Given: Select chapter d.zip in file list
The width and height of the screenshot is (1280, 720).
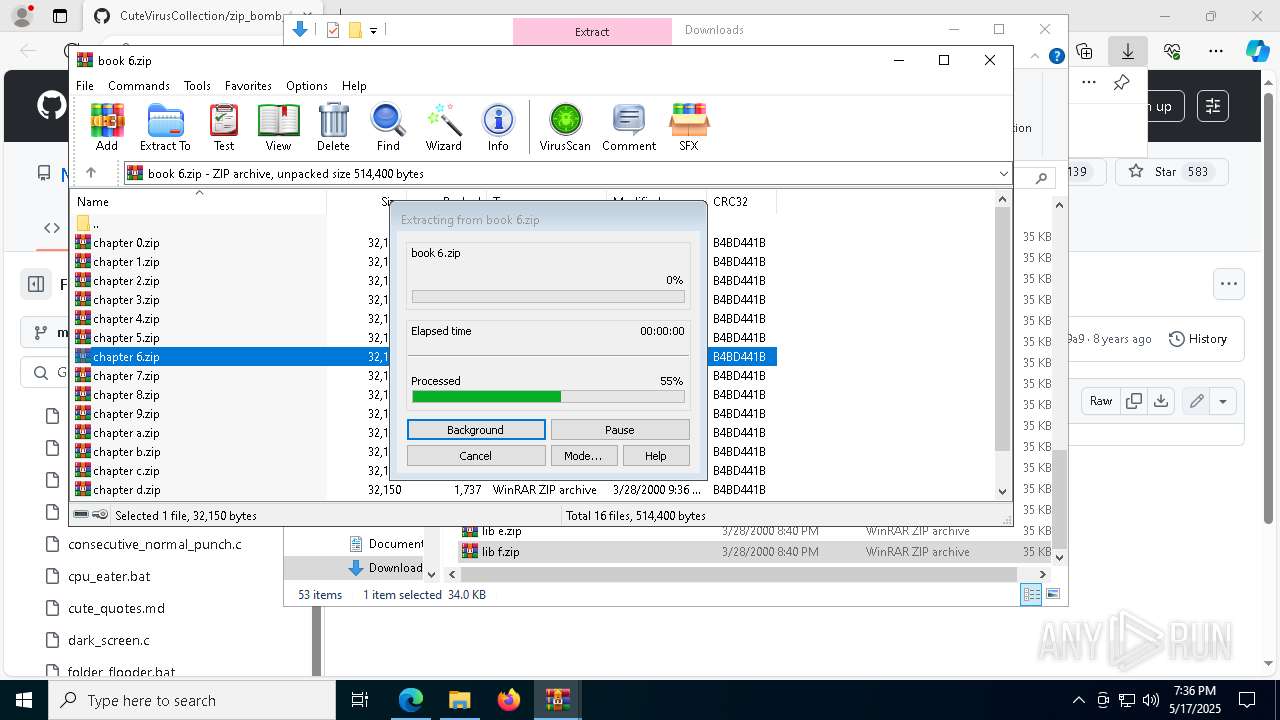Looking at the screenshot, I should (x=126, y=490).
